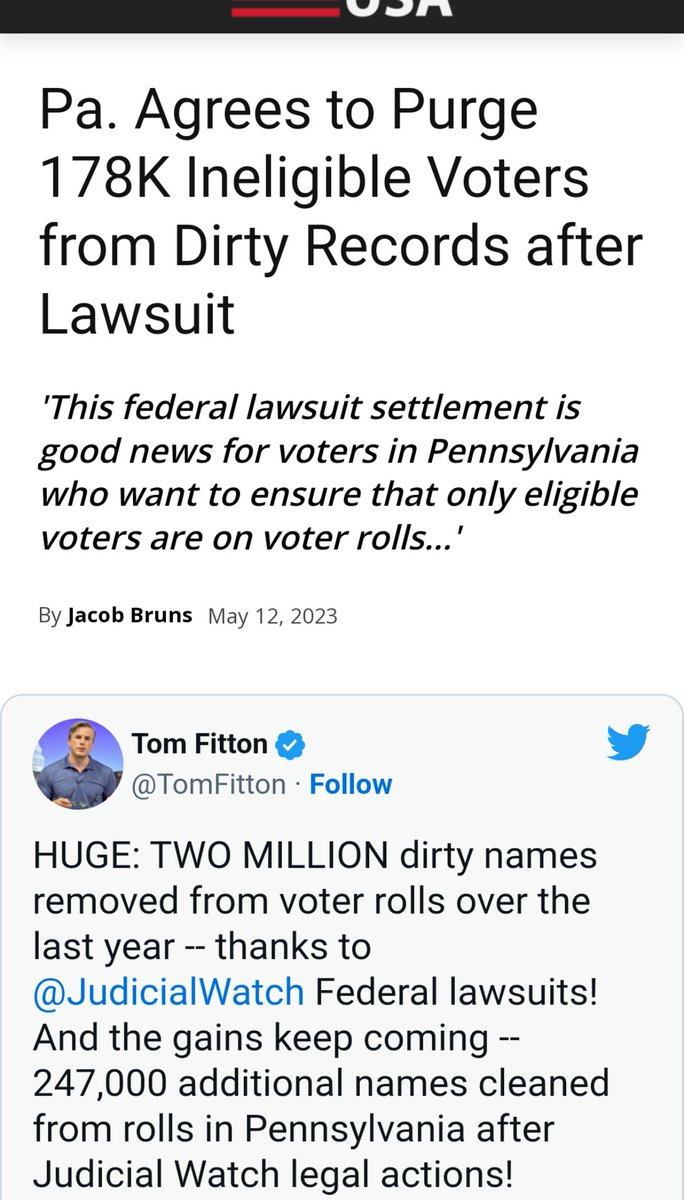Click the May 12, 2023 publish date
684x1200 pixels.
272,616
